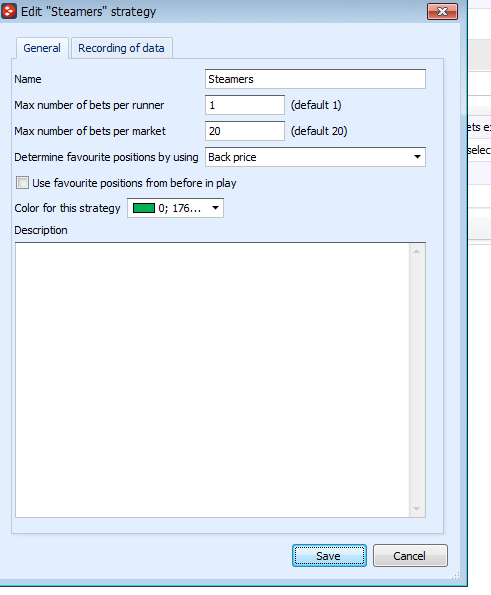Enable Use favourite positions from before in play
The height and width of the screenshot is (595, 491).
(x=22, y=183)
